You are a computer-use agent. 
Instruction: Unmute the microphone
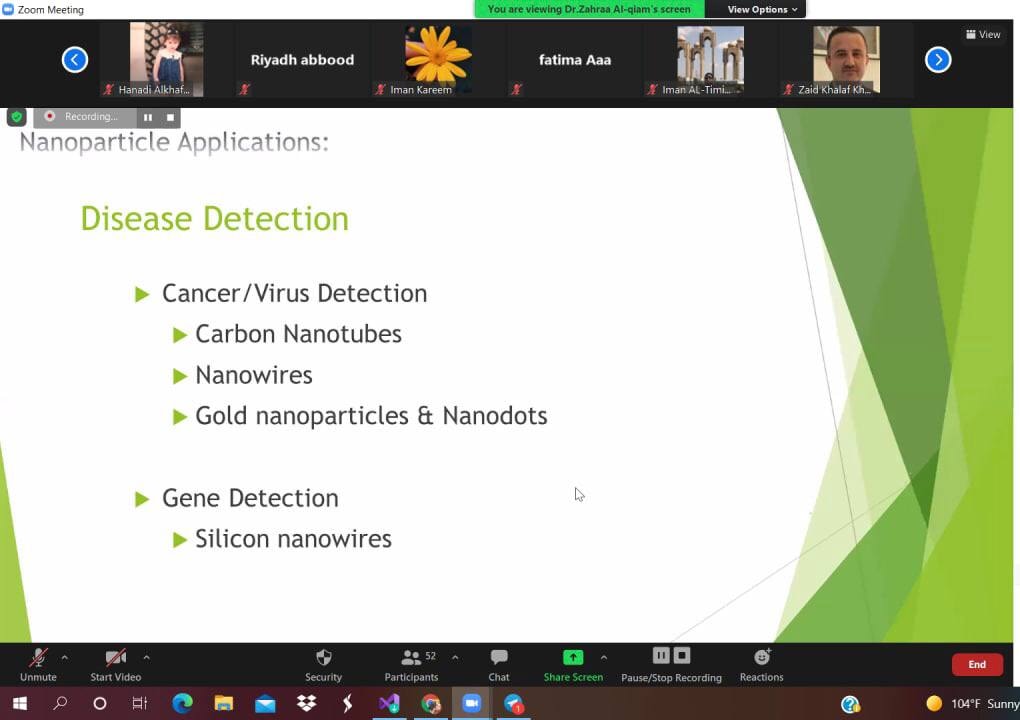click(x=38, y=663)
